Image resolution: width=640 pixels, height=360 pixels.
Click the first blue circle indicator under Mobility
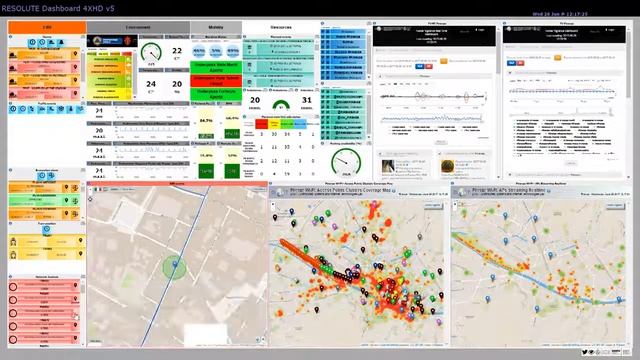pos(199,51)
